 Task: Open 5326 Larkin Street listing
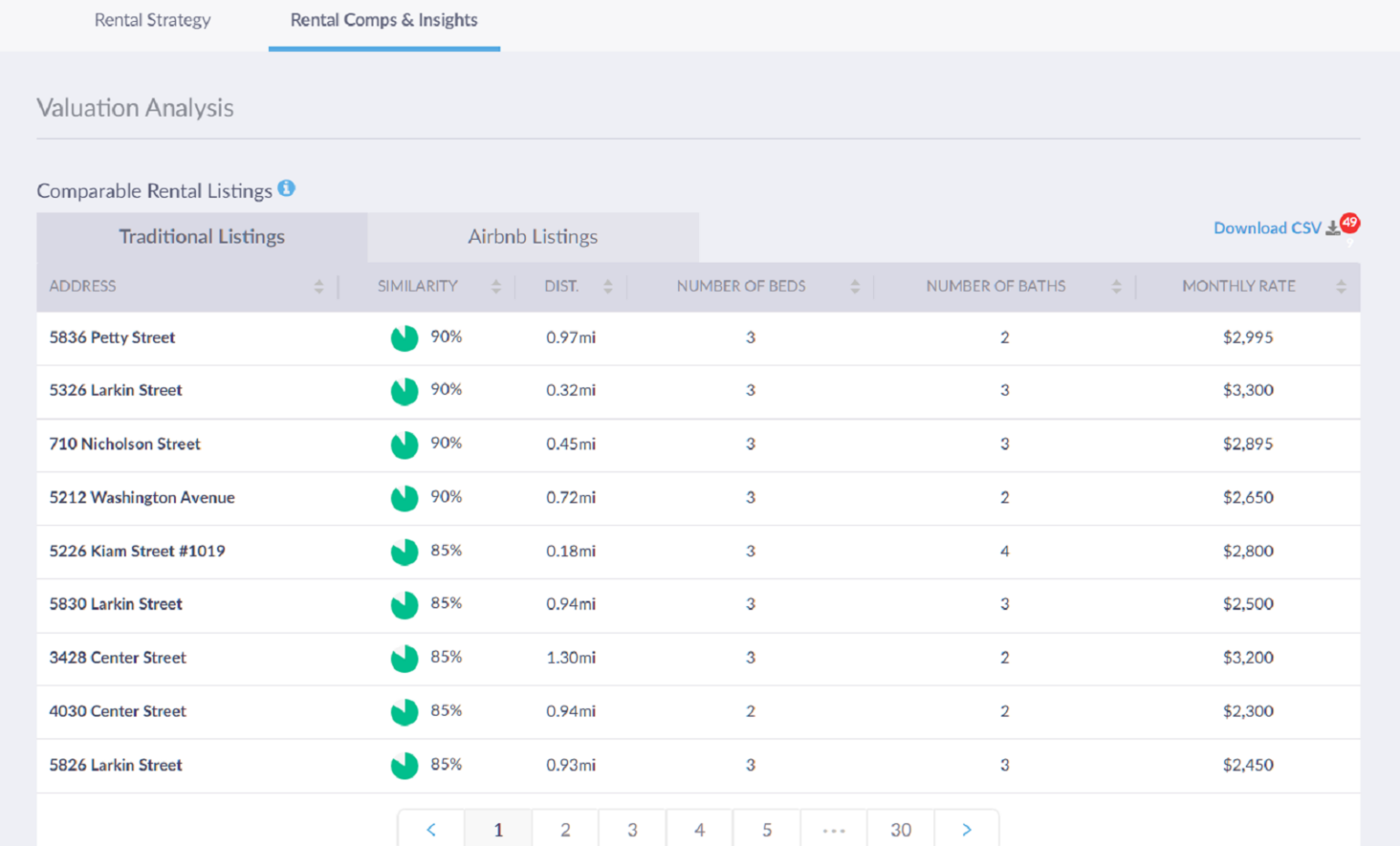click(116, 390)
